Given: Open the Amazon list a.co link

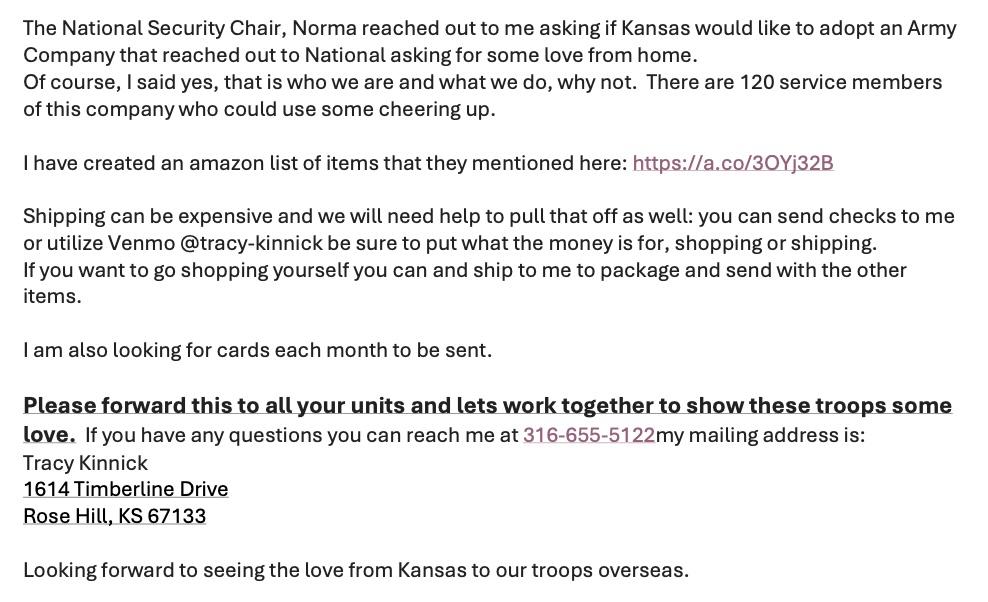Looking at the screenshot, I should [x=732, y=163].
